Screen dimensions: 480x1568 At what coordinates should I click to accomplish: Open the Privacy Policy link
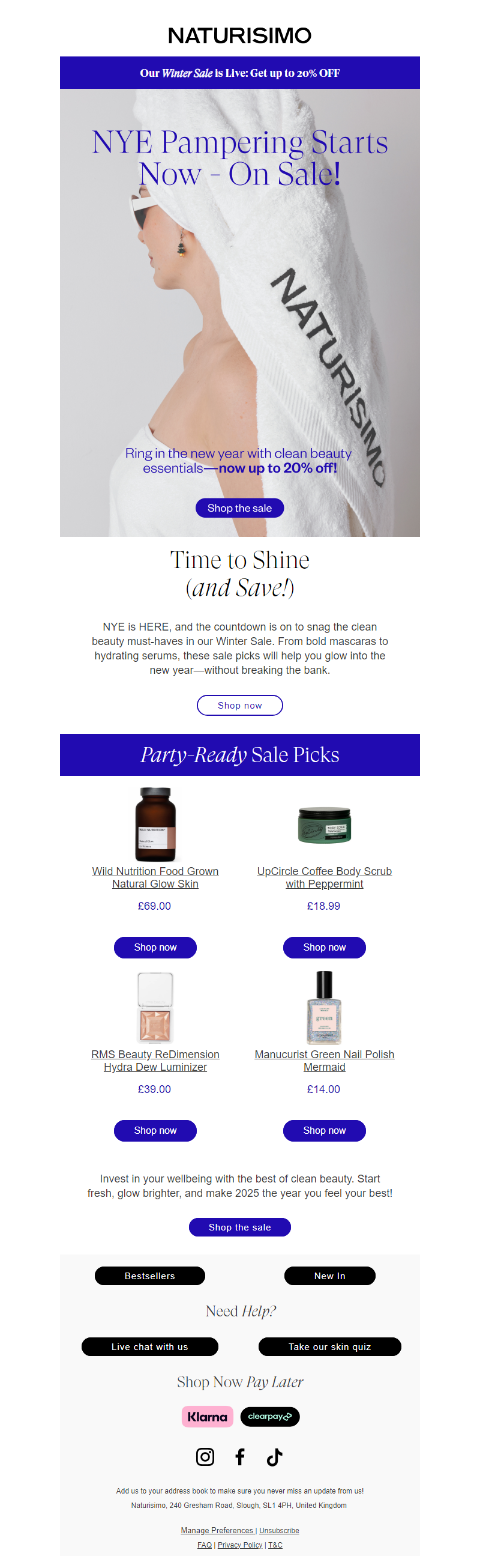coord(239,1545)
